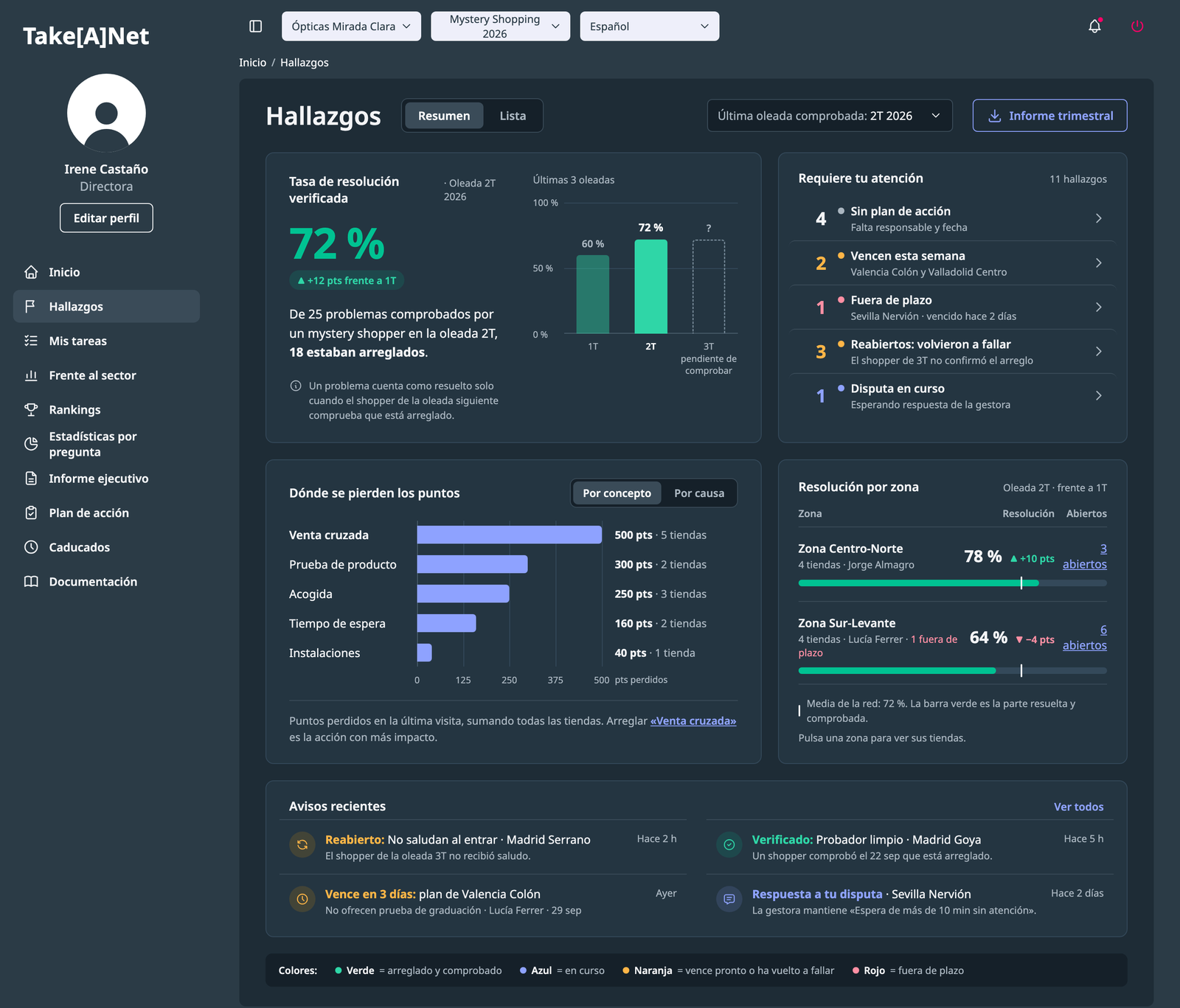Click the Mis tareas checklist icon

point(31,341)
